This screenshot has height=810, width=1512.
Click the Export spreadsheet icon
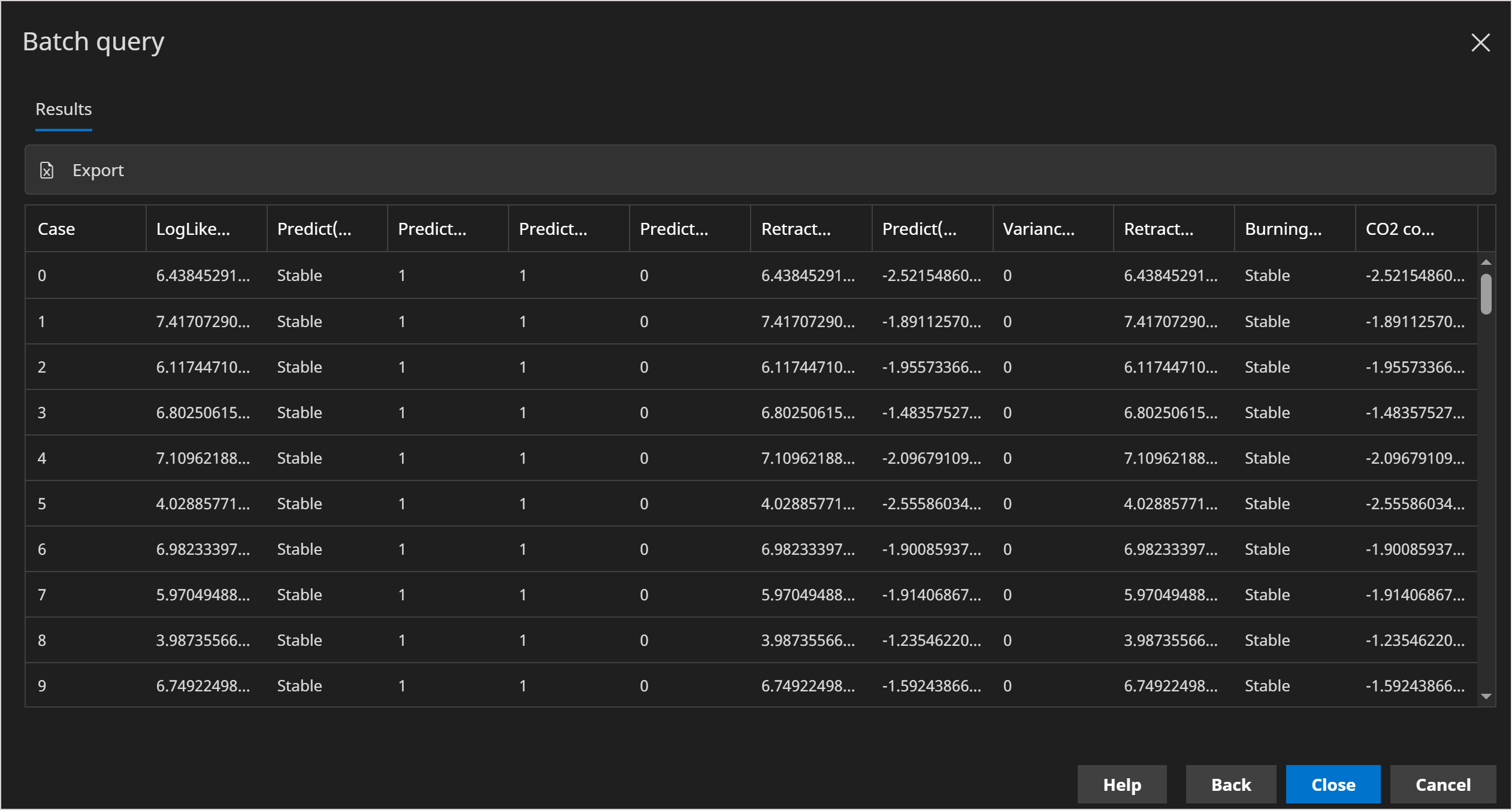click(x=47, y=171)
